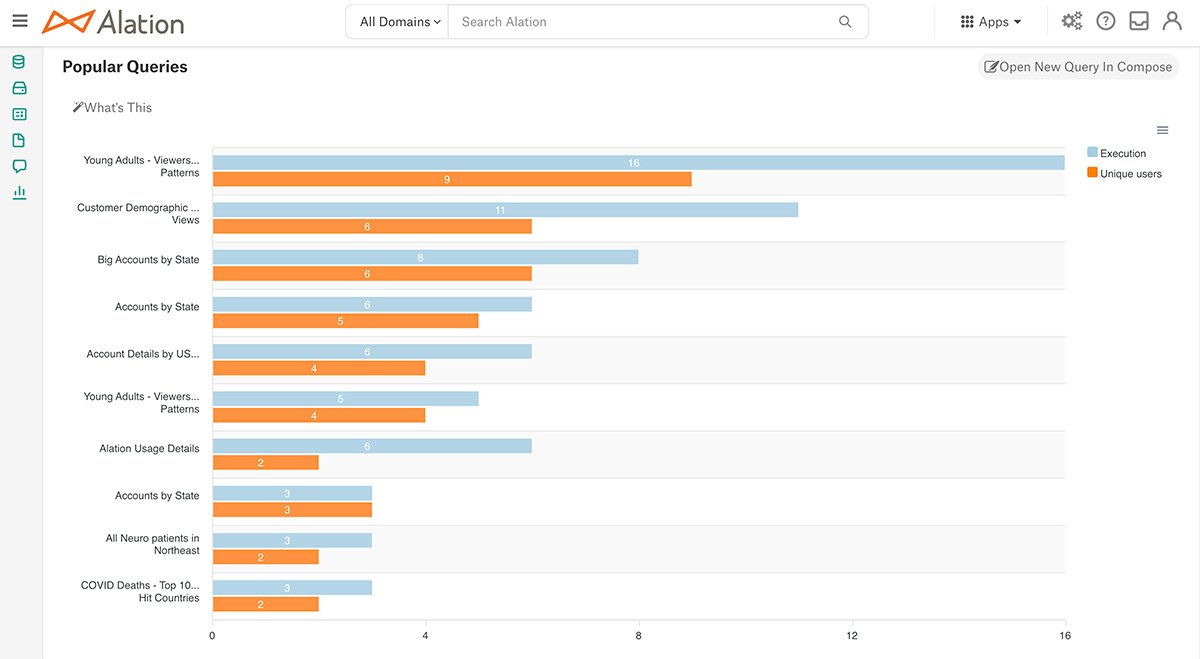The image size is (1200, 659).
Task: Open the file systems drive icon in sidebar
Action: 19,88
